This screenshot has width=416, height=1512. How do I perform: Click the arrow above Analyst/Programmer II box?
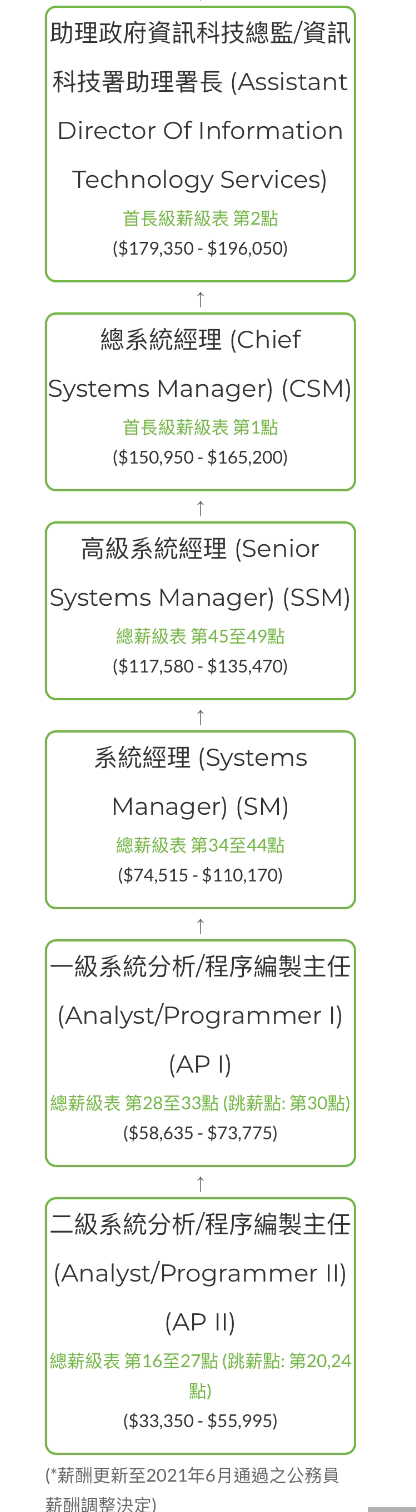coord(200,1183)
